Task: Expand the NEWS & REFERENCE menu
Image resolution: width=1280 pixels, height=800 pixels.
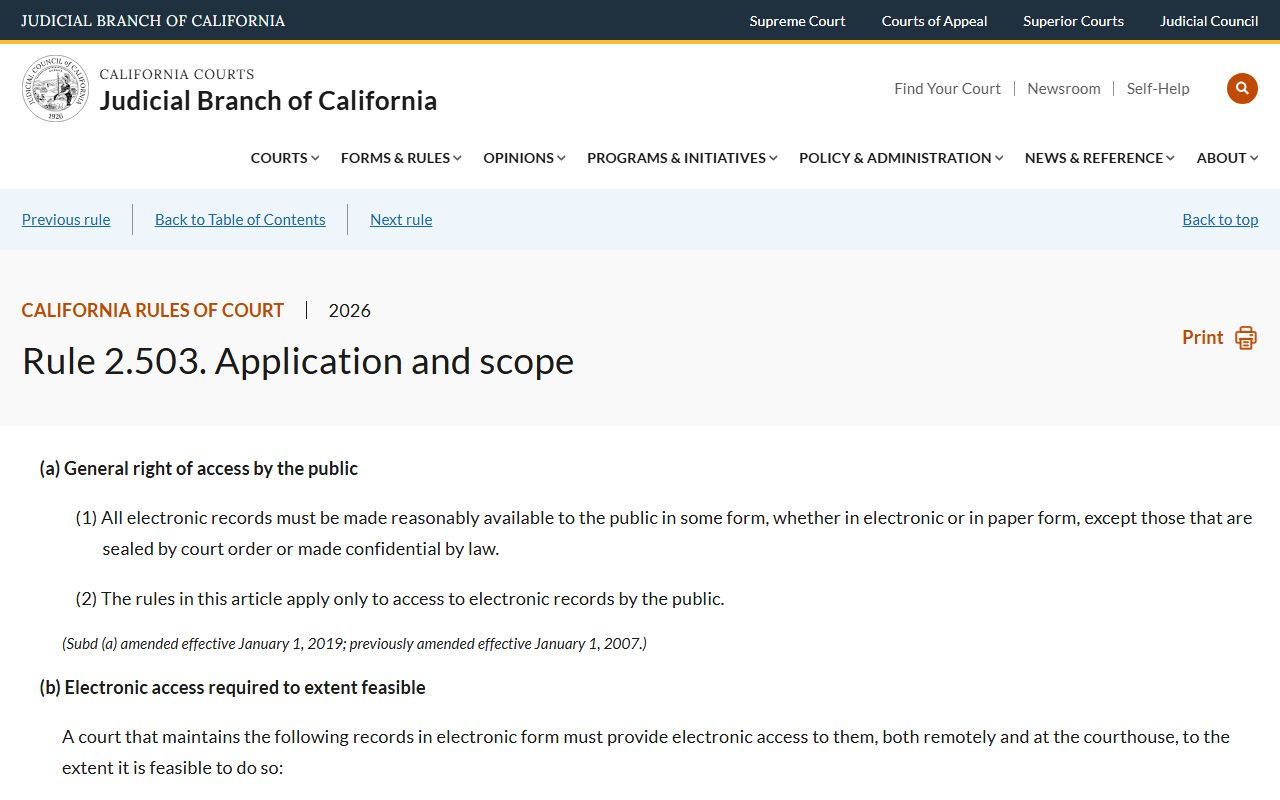Action: (1100, 158)
